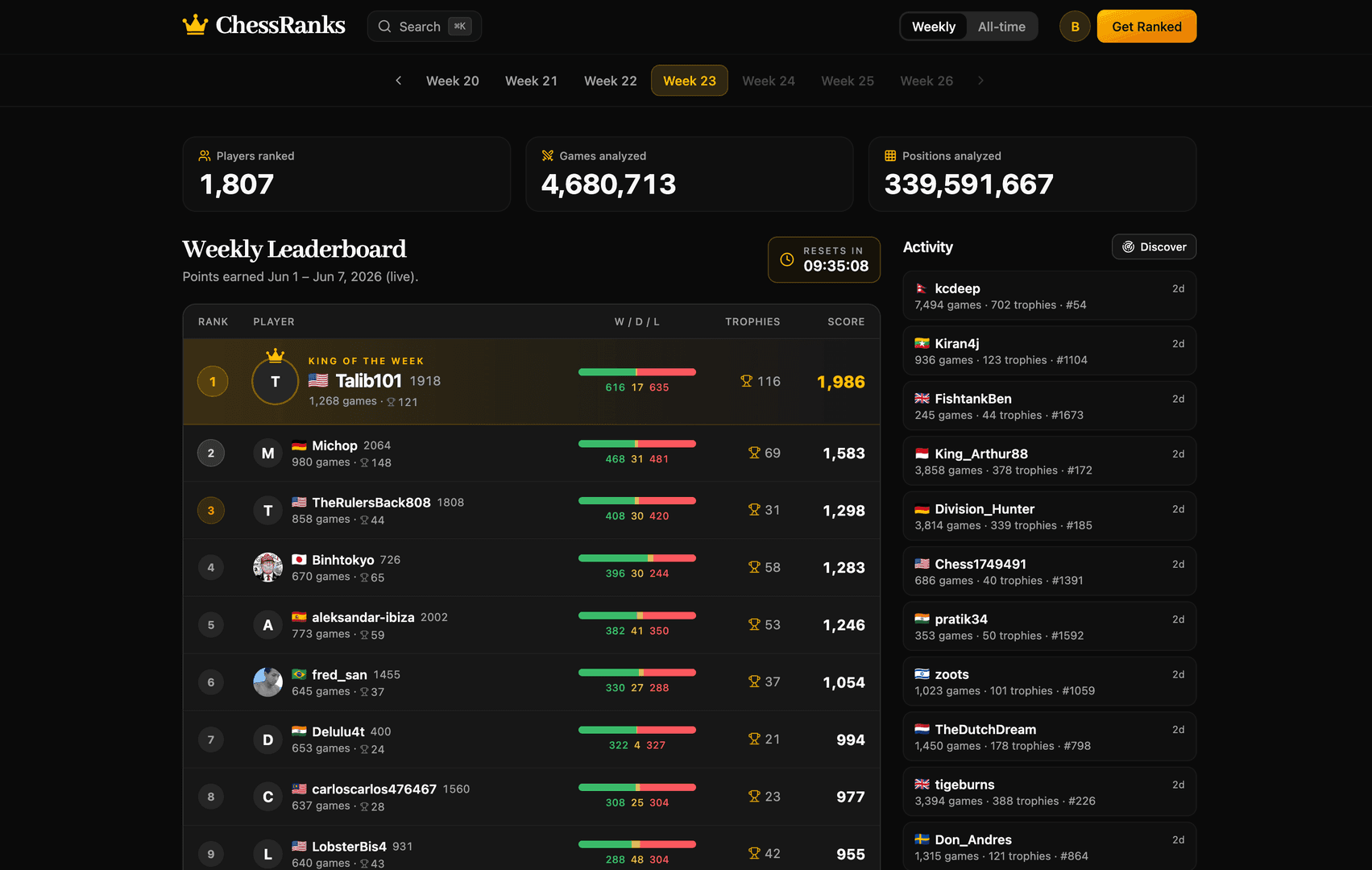
Task: Open the Search box
Action: coord(425,26)
